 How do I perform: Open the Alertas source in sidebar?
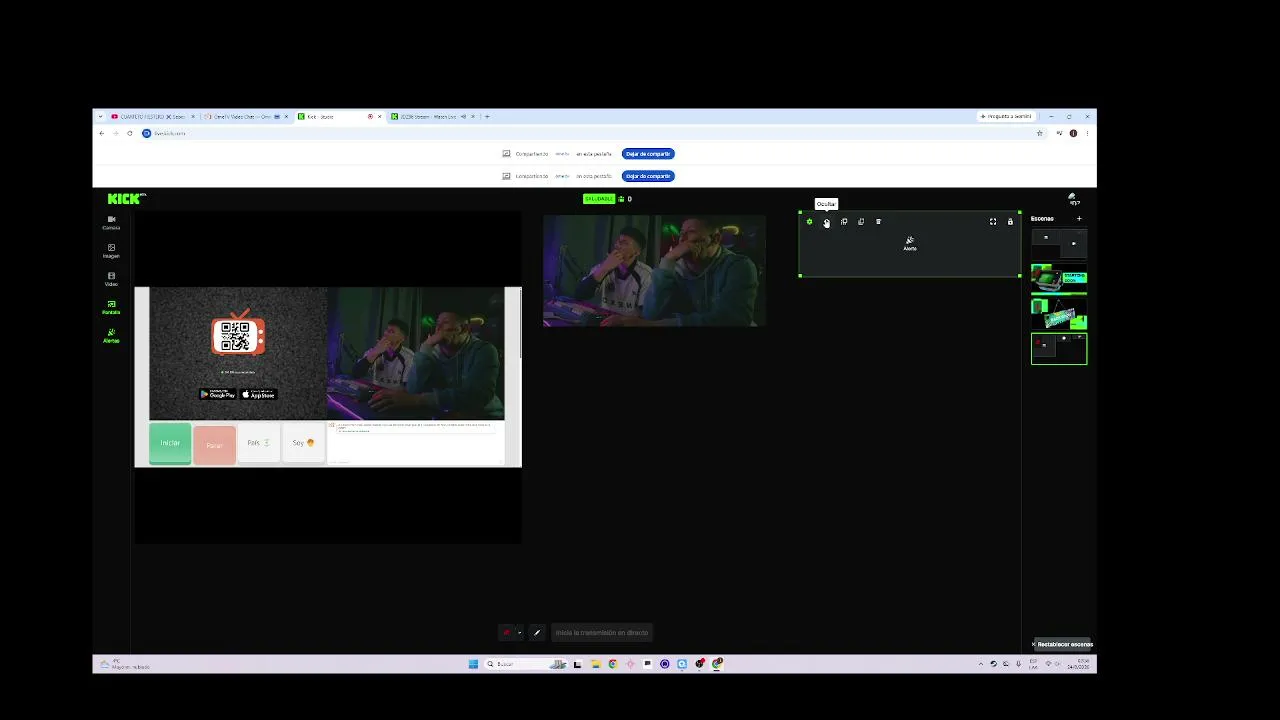111,335
